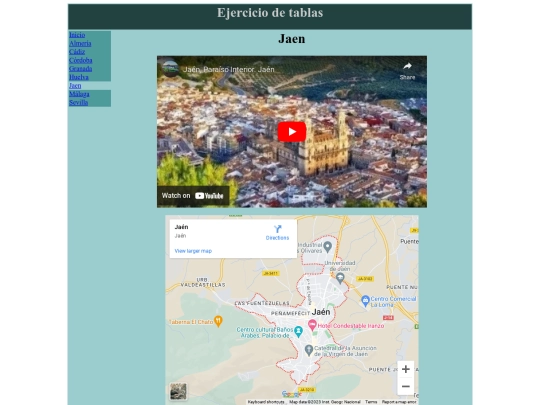Viewport: 540px width, 405px height.
Task: Select the Jaen sidebar link
Action: 75,85
